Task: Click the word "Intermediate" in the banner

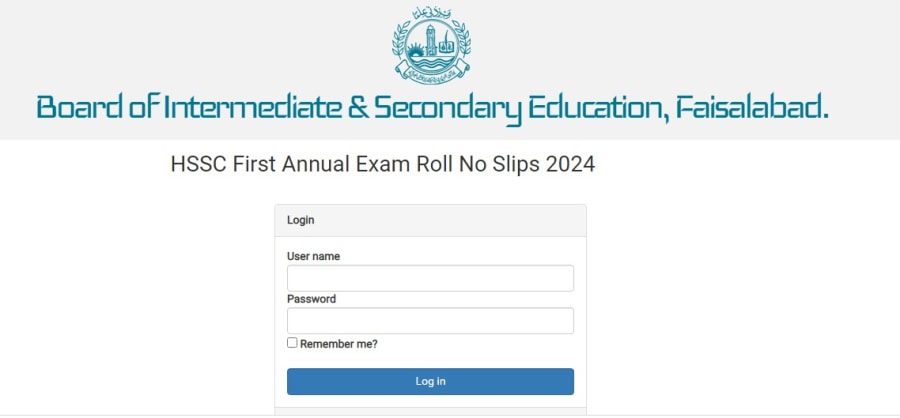Action: [x=253, y=107]
